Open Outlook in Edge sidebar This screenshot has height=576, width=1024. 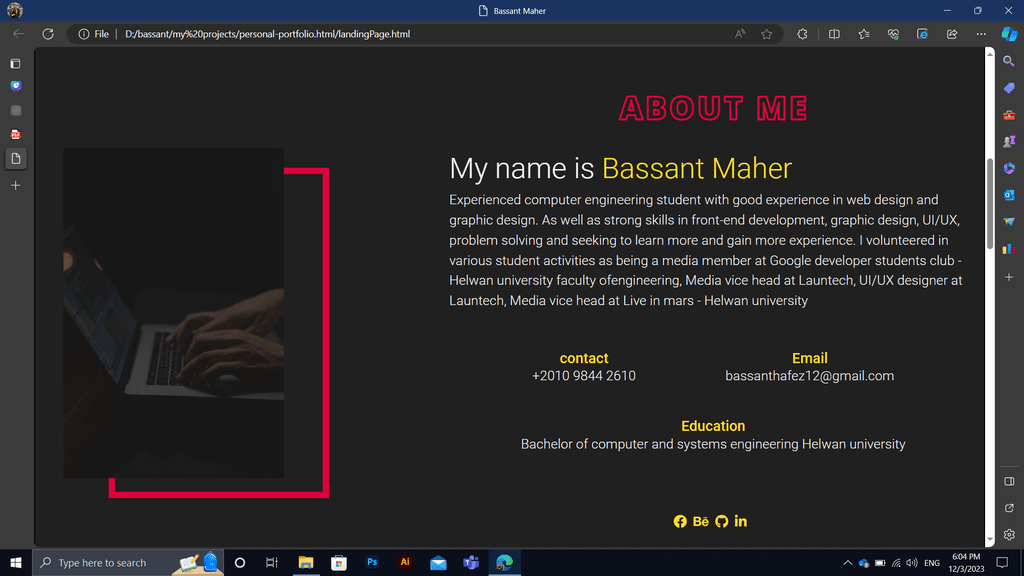[1009, 195]
